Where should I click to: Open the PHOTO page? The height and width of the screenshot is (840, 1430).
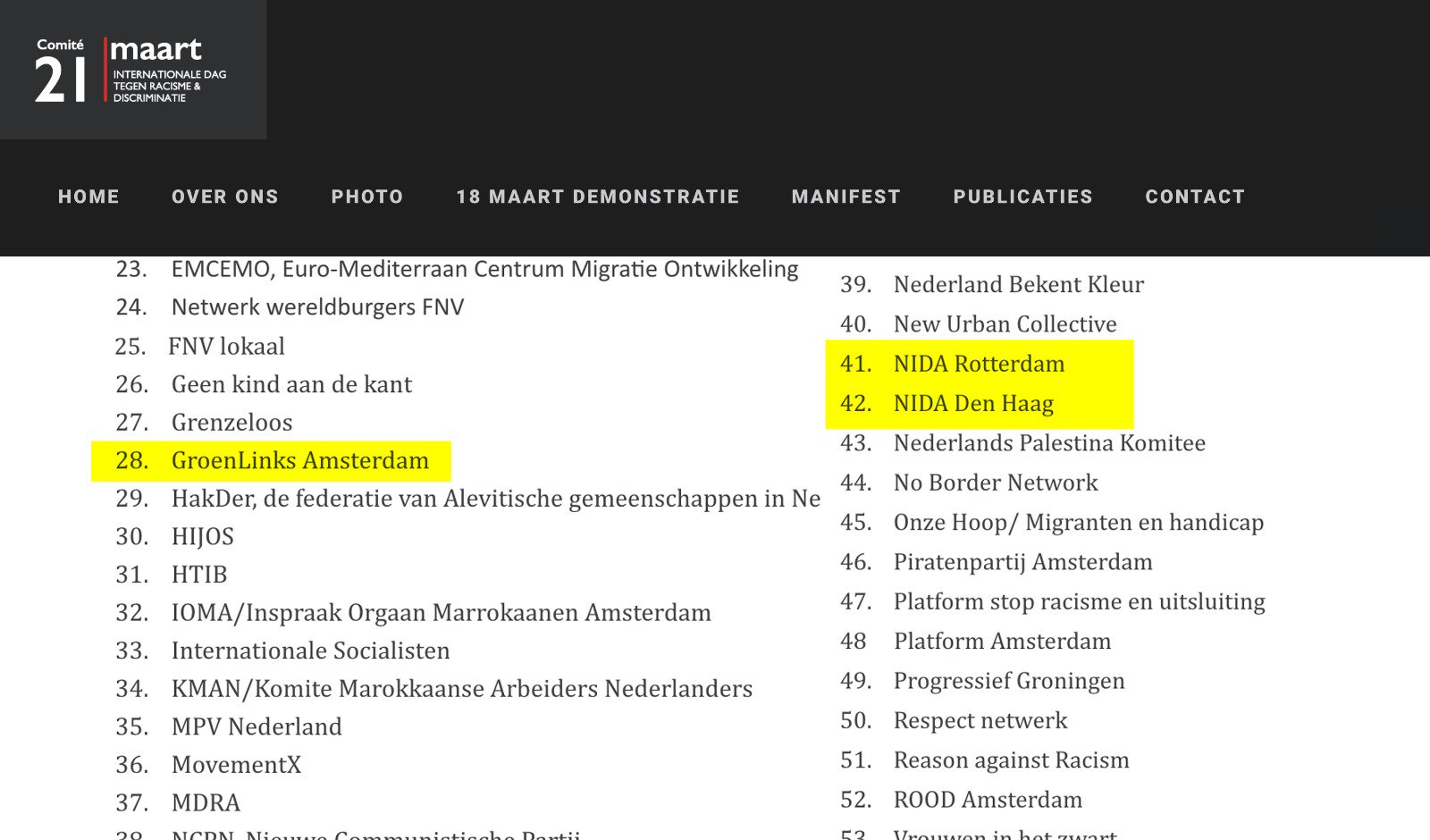click(x=367, y=197)
